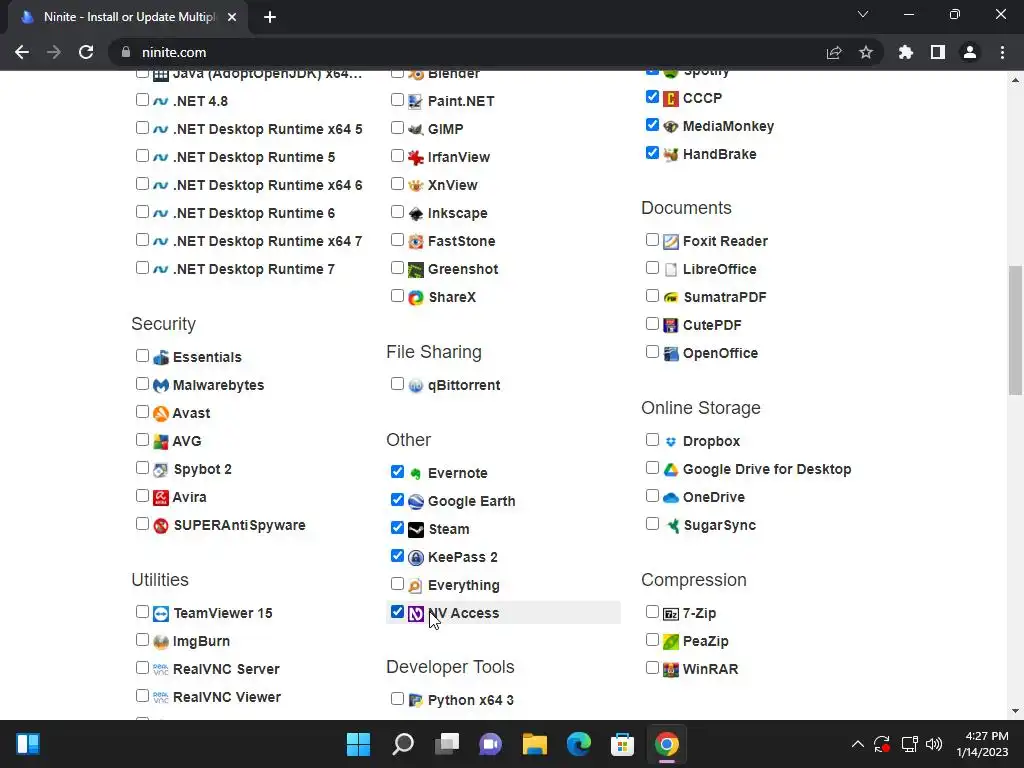Click the Evernote elephant icon
1024x768 pixels.
(415, 473)
